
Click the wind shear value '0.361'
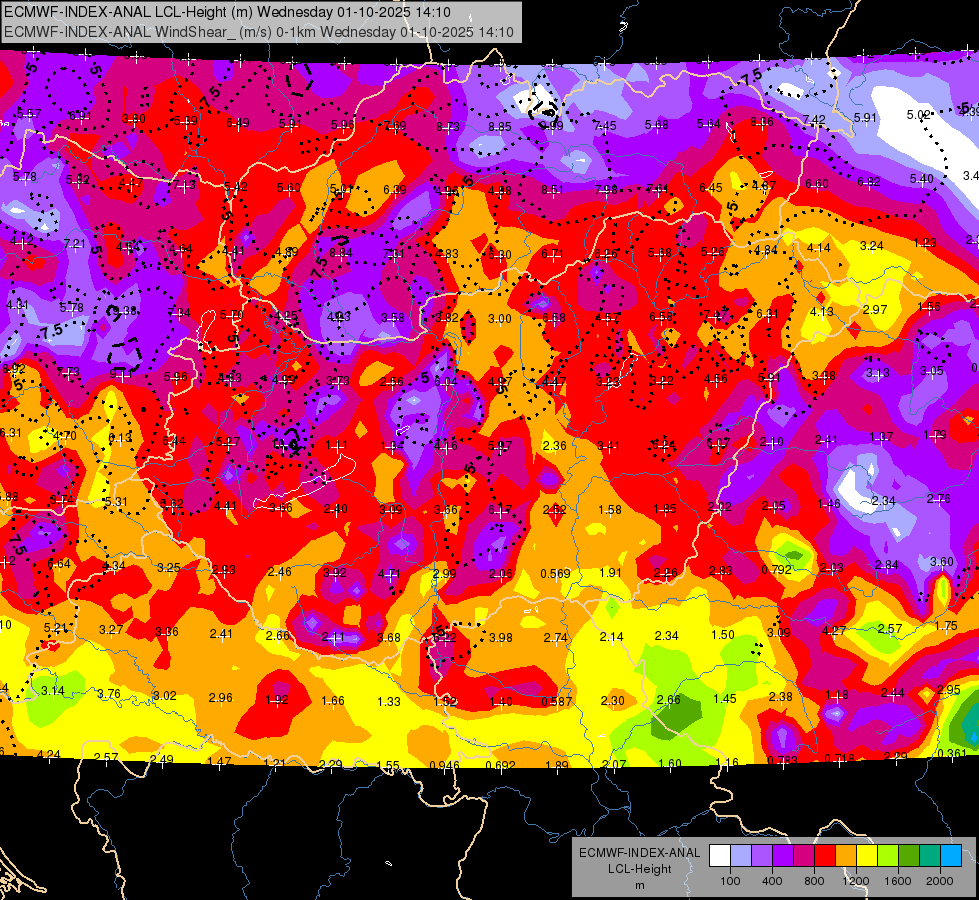952,753
